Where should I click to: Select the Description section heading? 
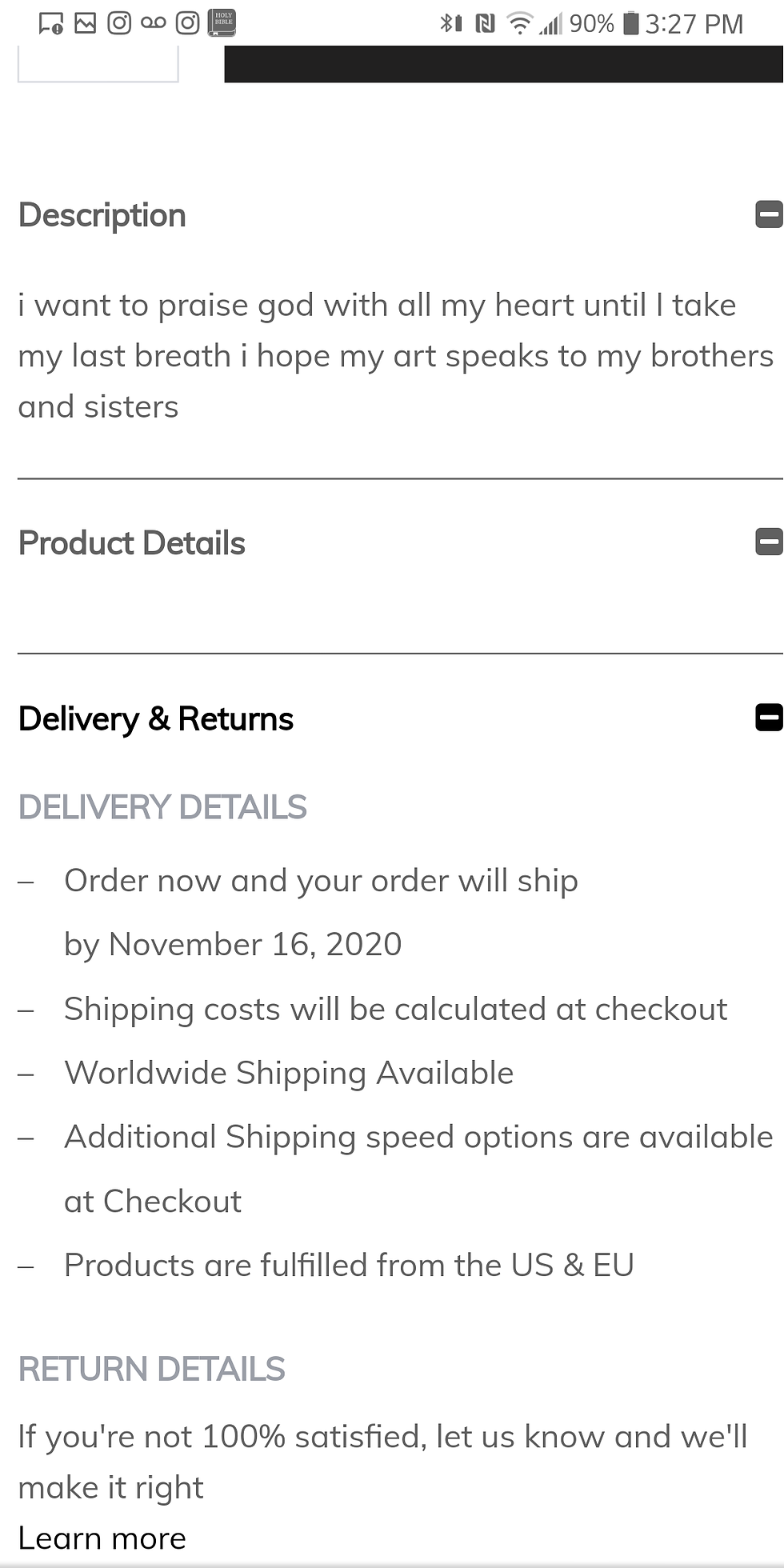coord(102,216)
